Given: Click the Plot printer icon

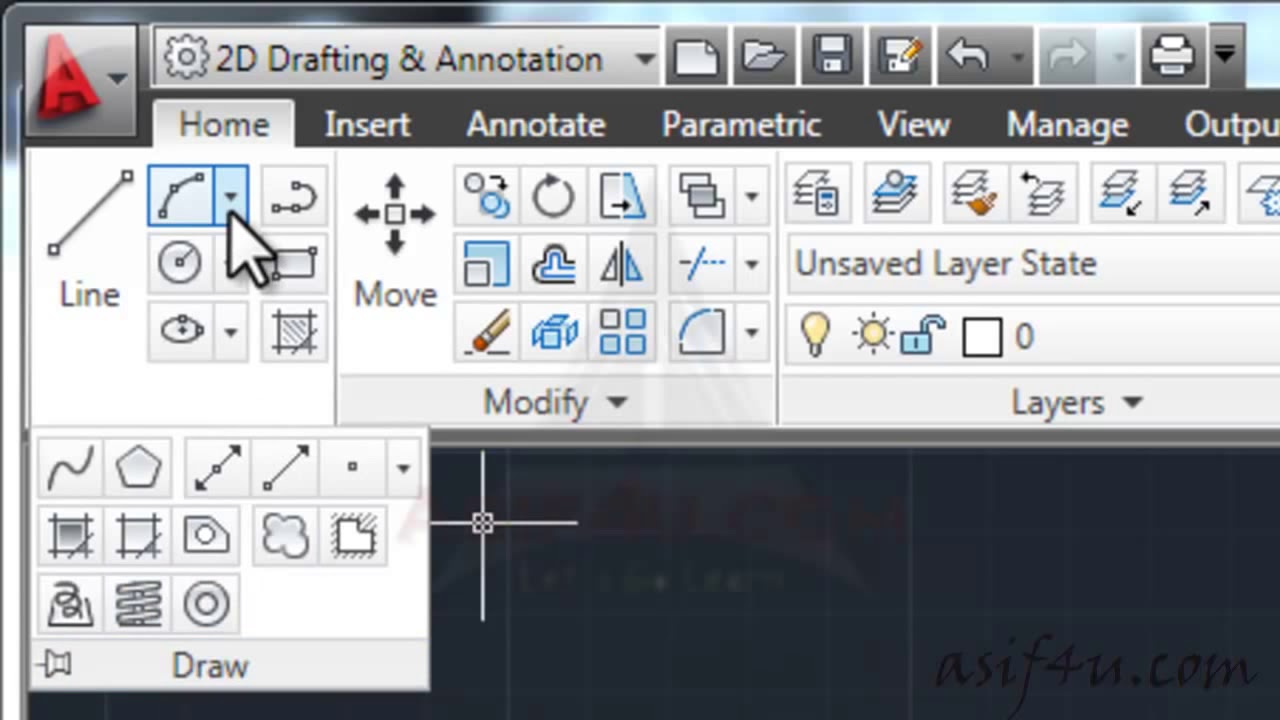Looking at the screenshot, I should coord(1173,57).
